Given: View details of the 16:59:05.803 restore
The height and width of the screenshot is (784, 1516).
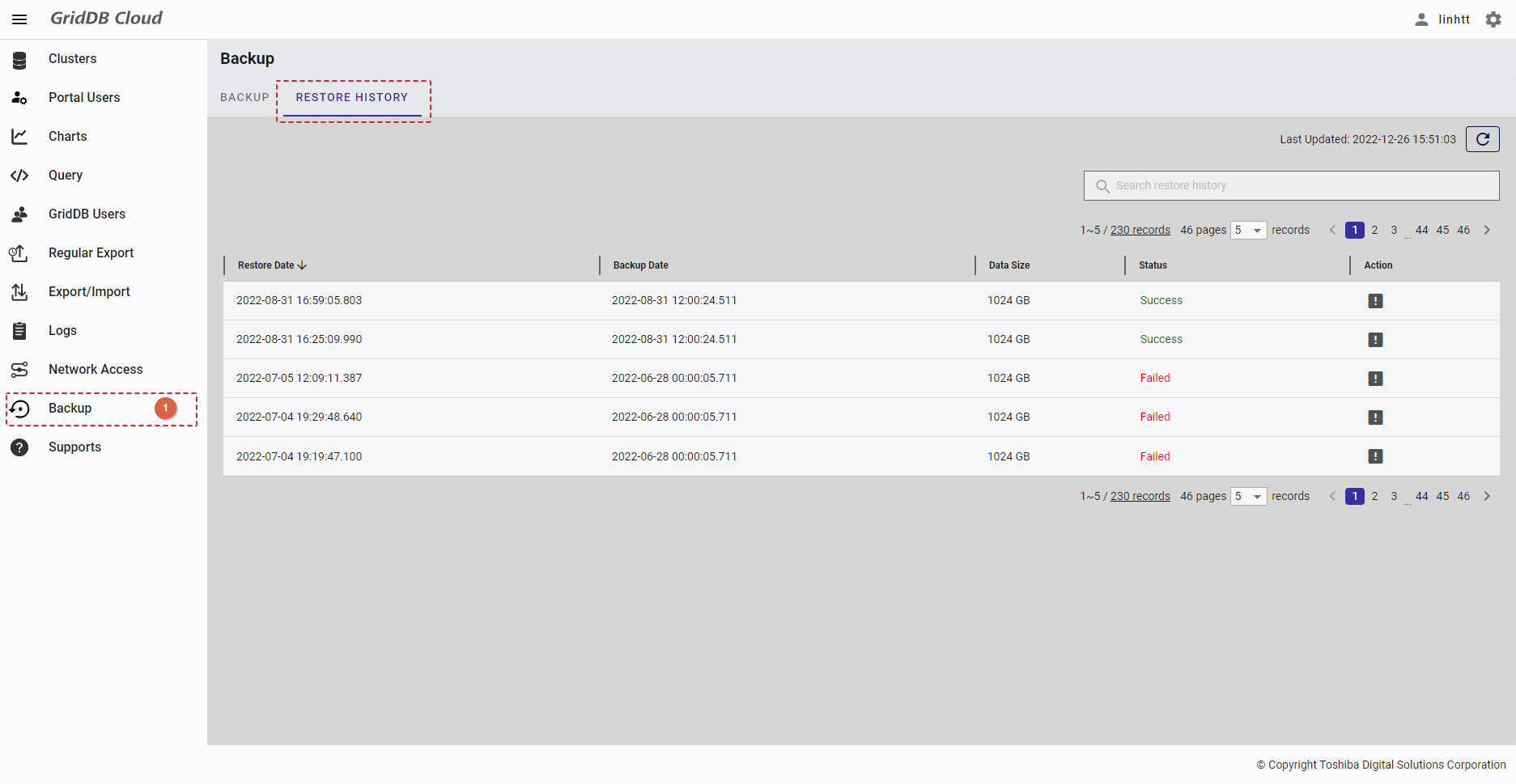Looking at the screenshot, I should click(1375, 301).
